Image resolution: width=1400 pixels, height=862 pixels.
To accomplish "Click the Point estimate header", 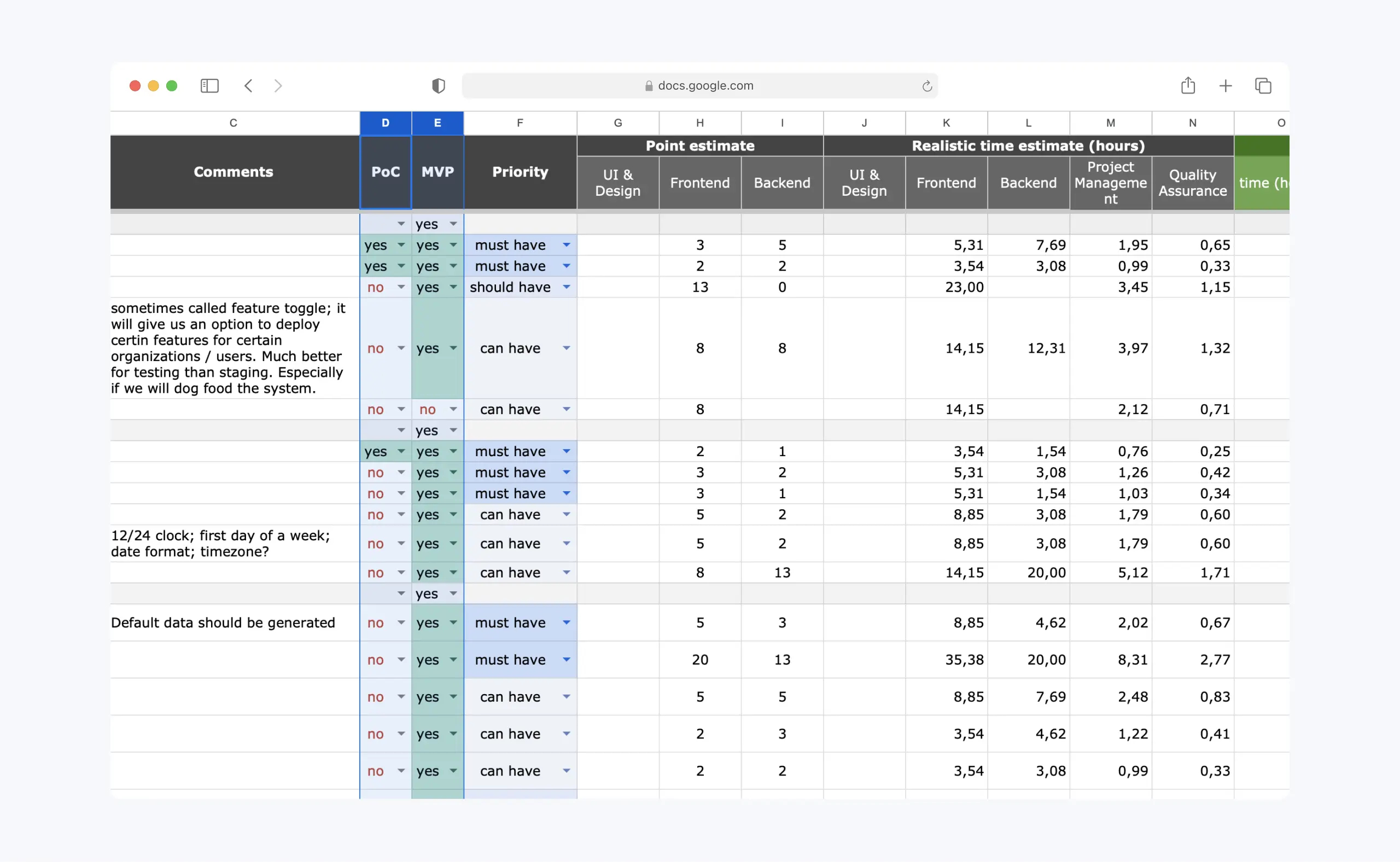I will tap(700, 146).
